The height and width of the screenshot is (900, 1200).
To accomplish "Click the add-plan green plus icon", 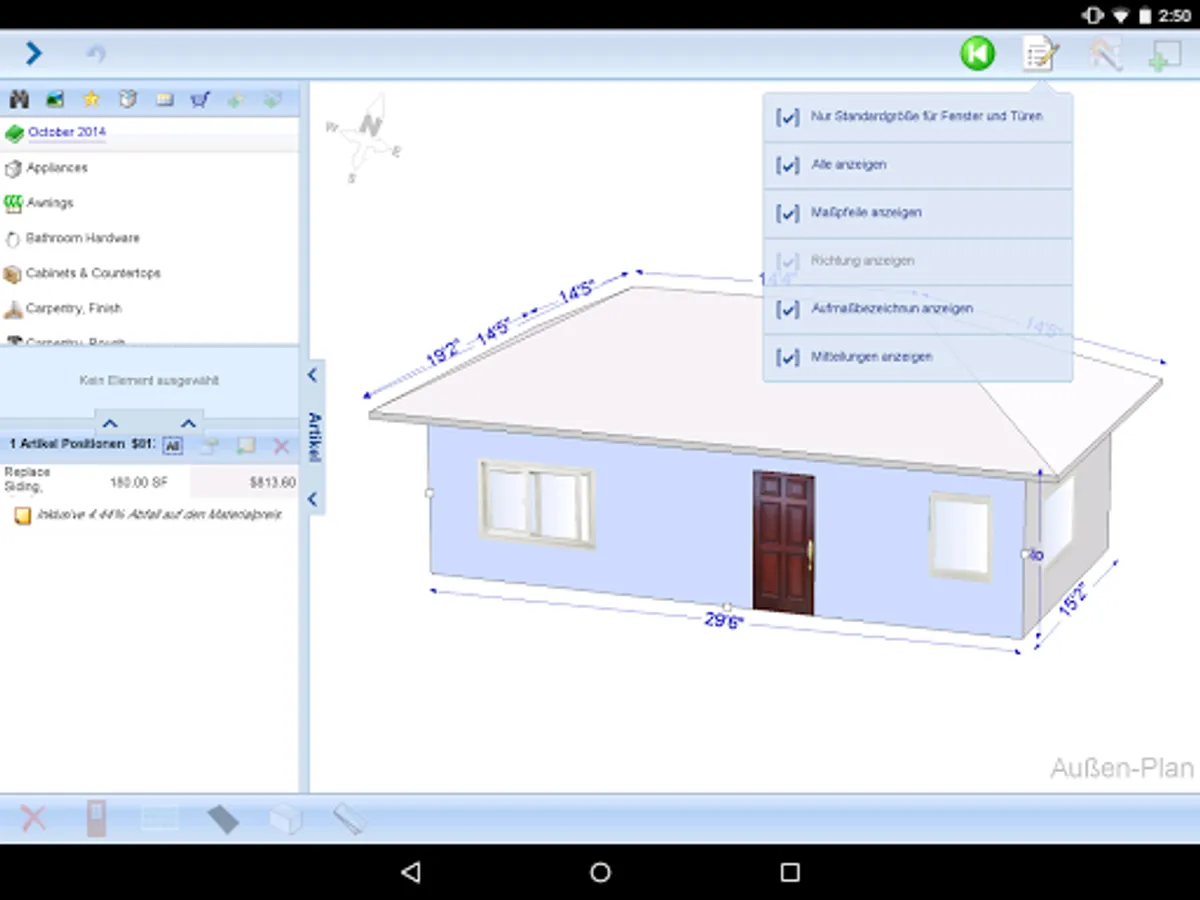I will tap(1164, 55).
